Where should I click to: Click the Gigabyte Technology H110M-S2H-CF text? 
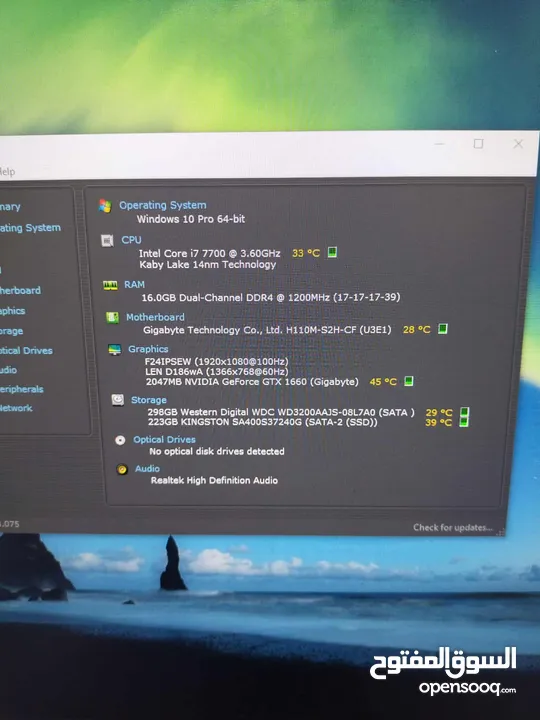pos(267,330)
